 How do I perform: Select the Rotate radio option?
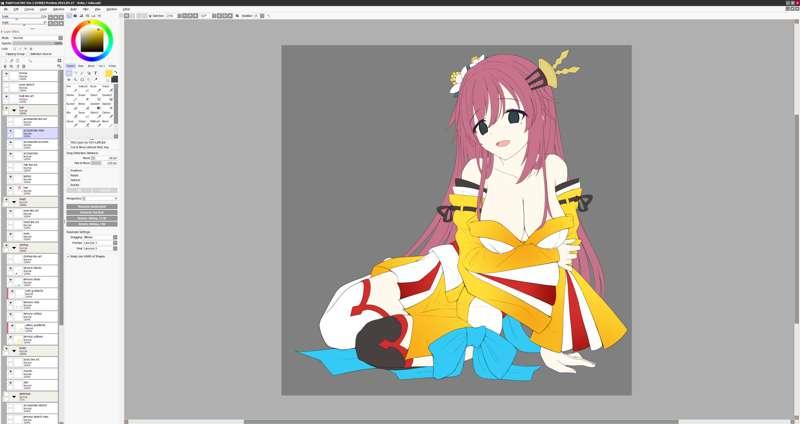coord(74,185)
